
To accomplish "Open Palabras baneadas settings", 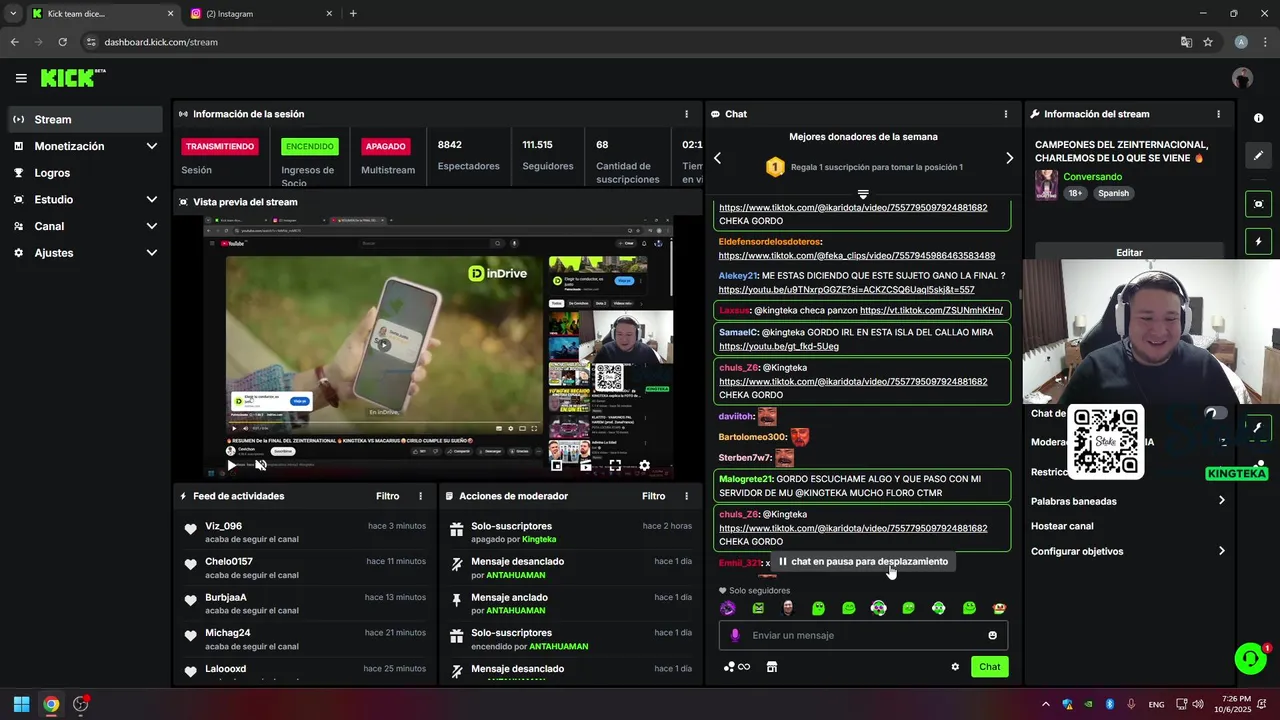I will 1128,501.
